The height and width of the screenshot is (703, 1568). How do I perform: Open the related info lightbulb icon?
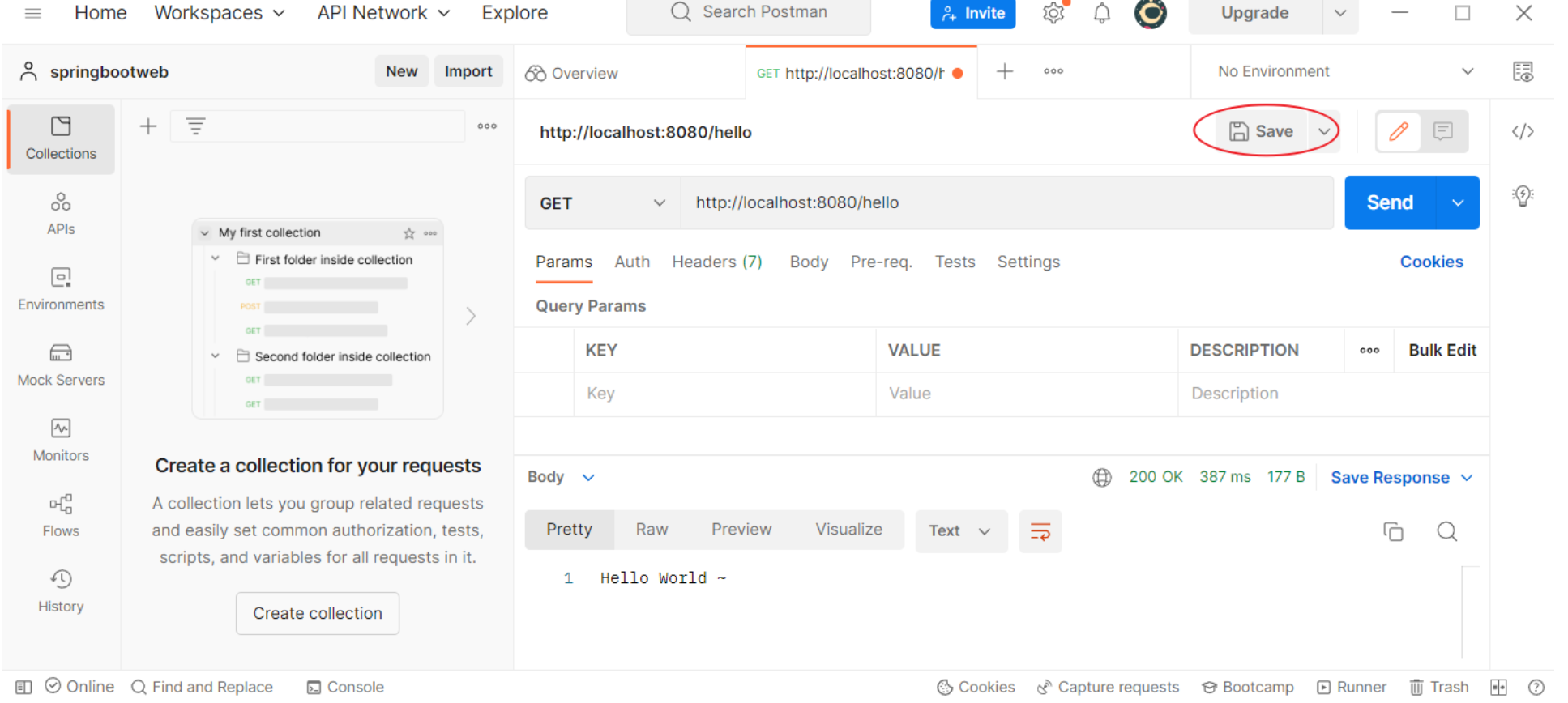pyautogui.click(x=1523, y=196)
